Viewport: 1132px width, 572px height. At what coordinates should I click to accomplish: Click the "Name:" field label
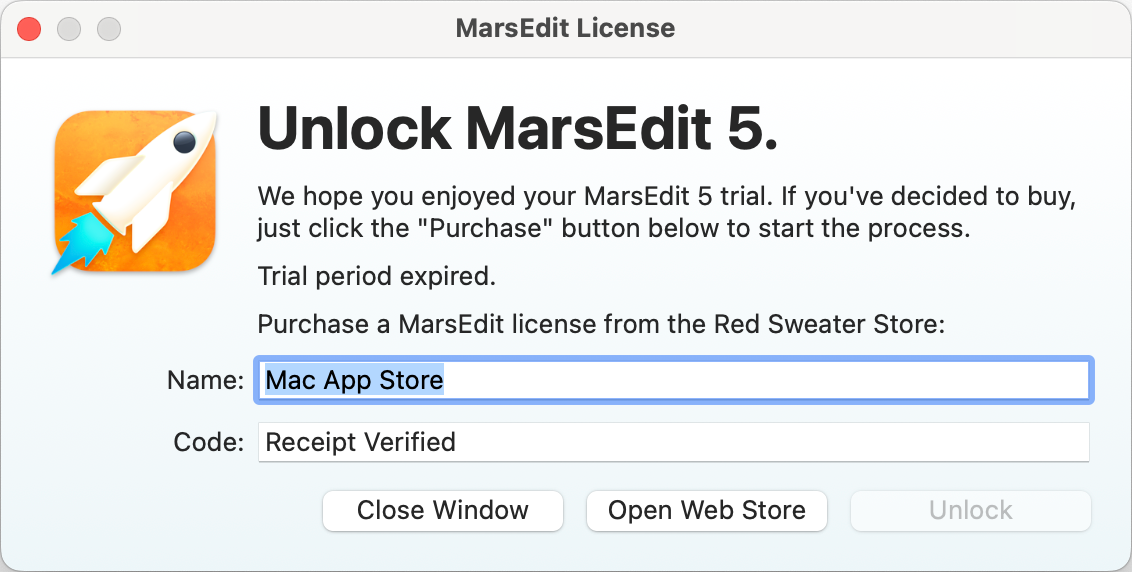click(205, 380)
